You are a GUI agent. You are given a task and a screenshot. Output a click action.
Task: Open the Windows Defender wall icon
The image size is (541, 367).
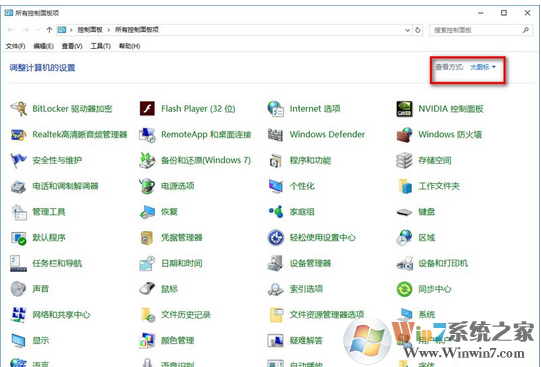(276, 135)
